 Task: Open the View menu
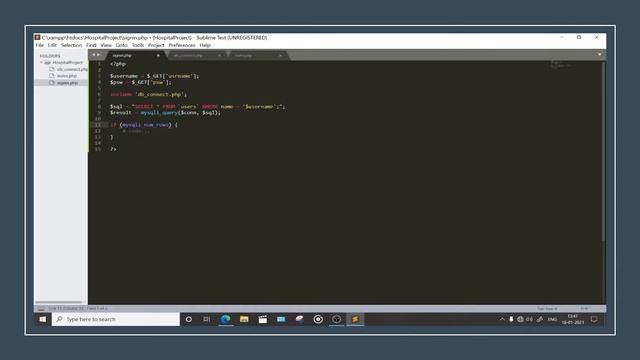[x=106, y=45]
